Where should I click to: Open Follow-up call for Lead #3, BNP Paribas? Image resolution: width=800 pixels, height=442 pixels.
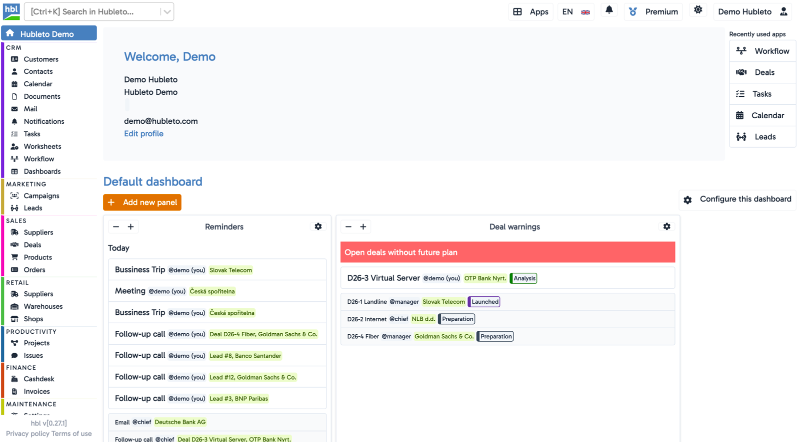coord(217,398)
